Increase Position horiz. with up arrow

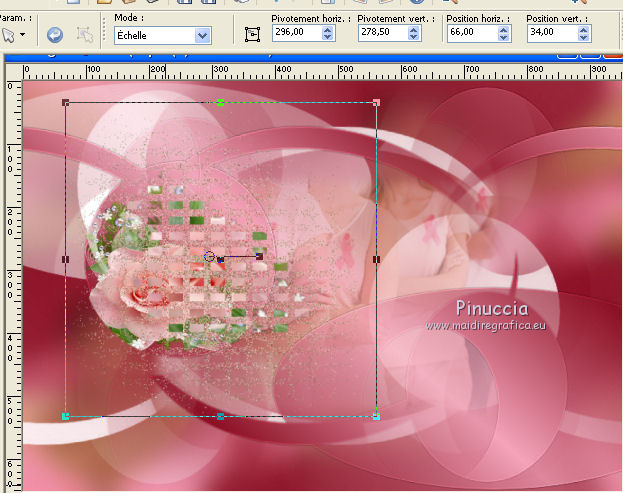[503, 30]
